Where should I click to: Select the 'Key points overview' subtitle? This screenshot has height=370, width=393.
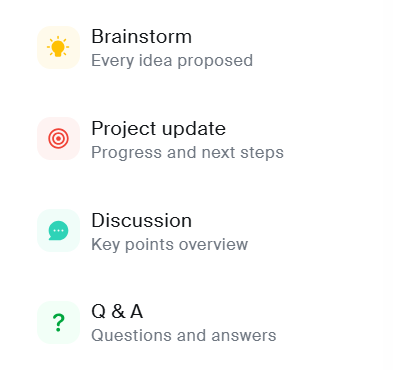pyautogui.click(x=169, y=245)
